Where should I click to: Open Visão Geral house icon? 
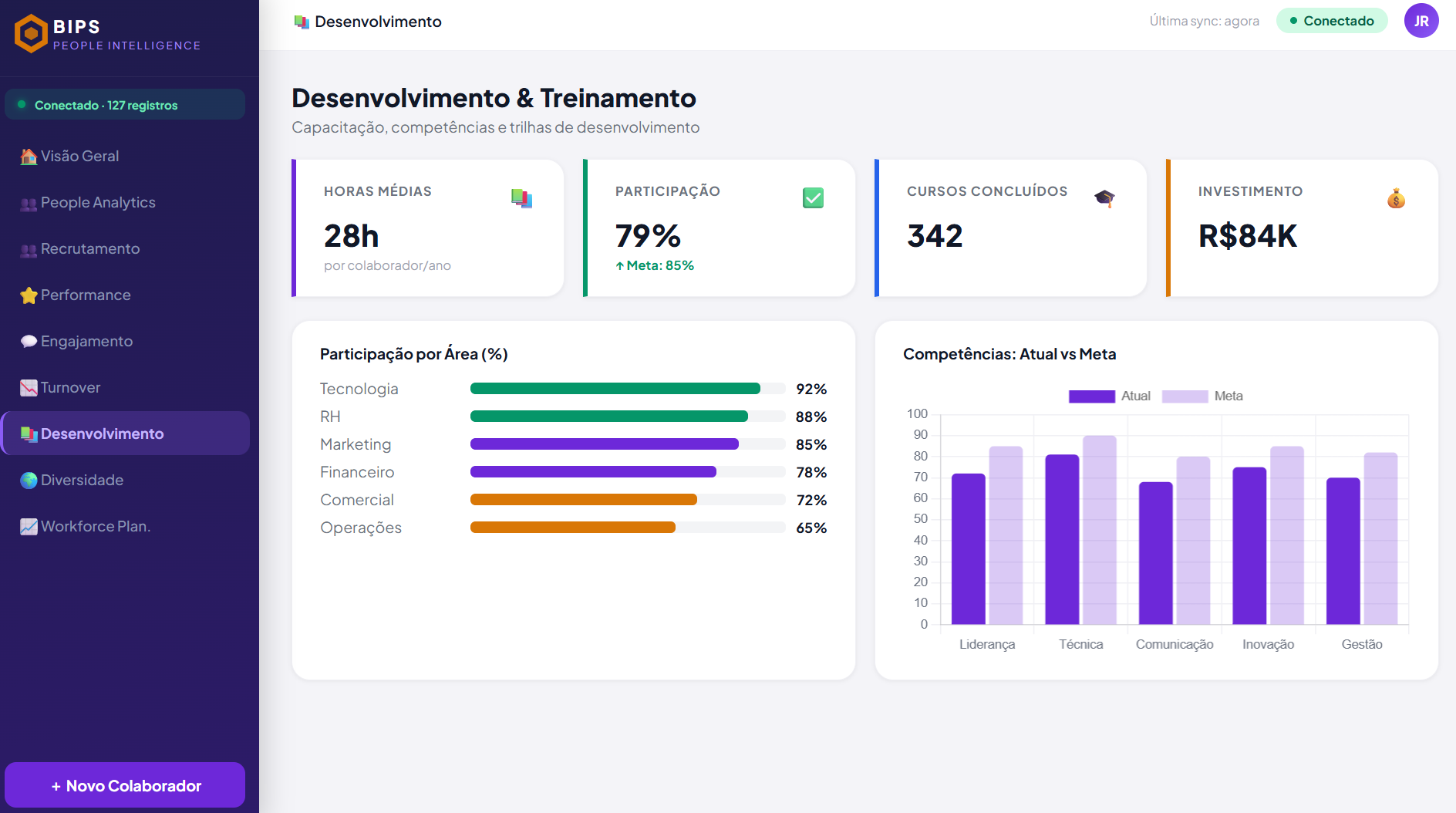click(x=29, y=157)
